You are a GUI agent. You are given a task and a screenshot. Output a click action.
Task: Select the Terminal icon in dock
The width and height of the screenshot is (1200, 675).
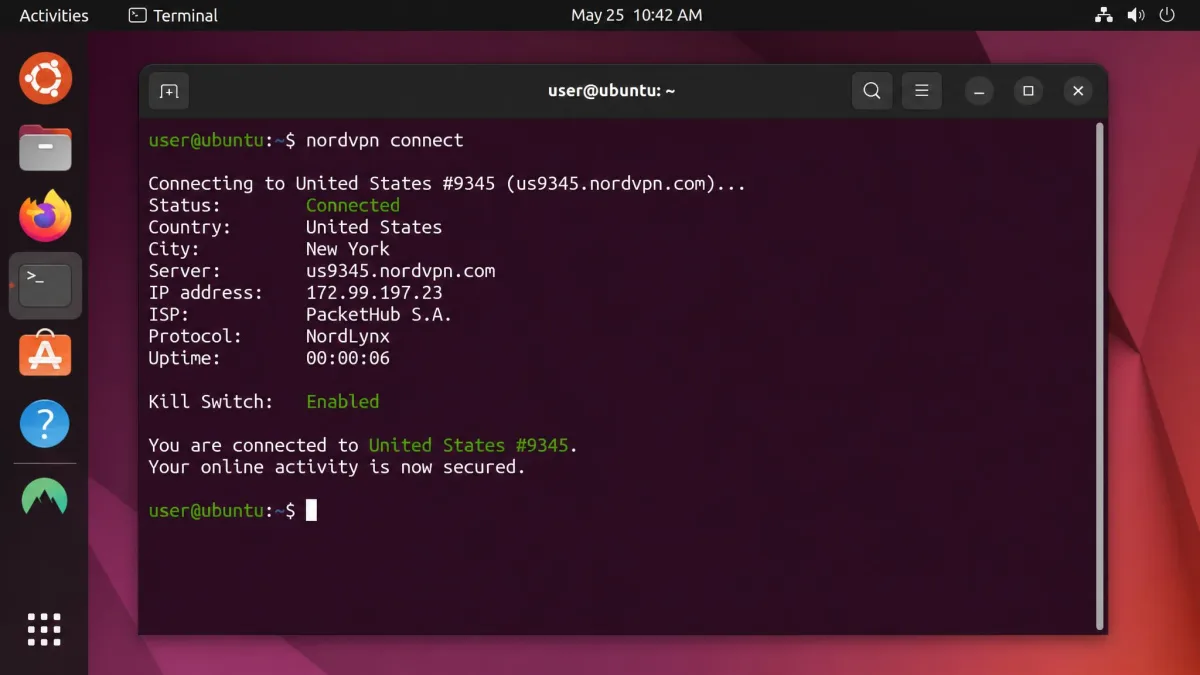point(45,285)
